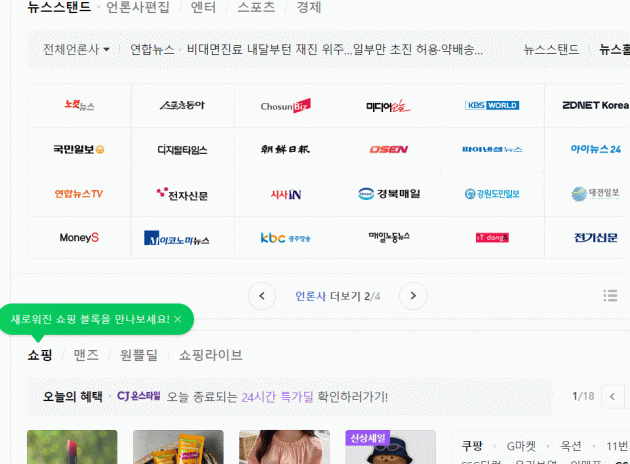Open the ChosunBiz publisher logo
This screenshot has width=630, height=464.
285,106
